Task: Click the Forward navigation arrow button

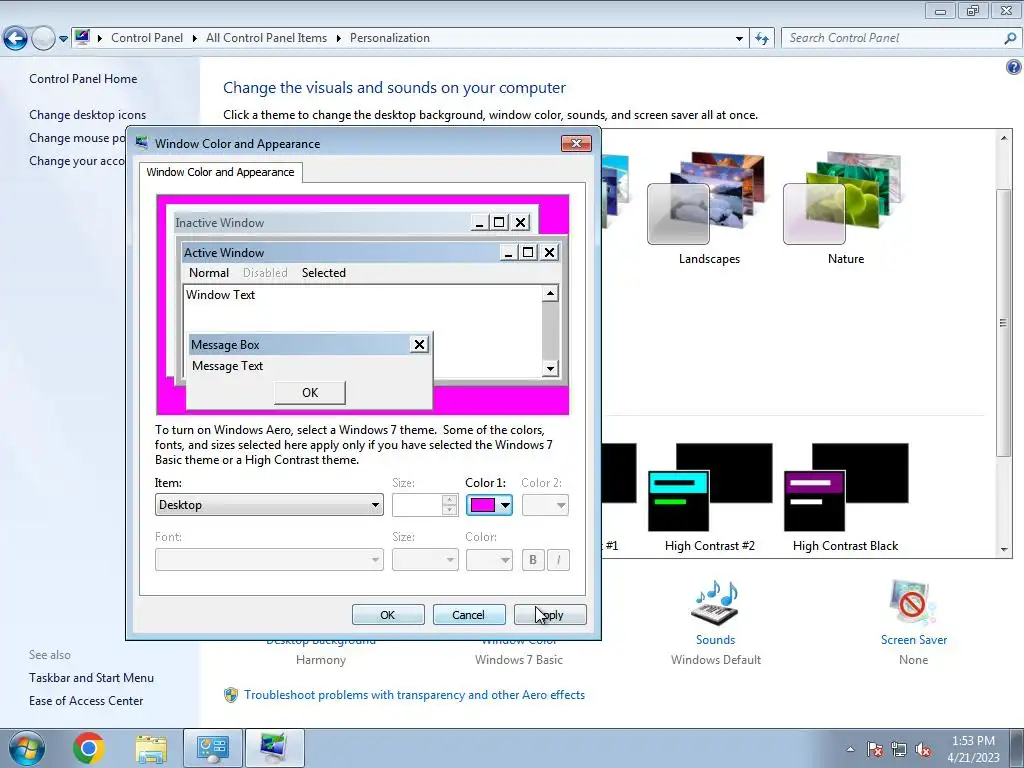Action: pos(43,39)
